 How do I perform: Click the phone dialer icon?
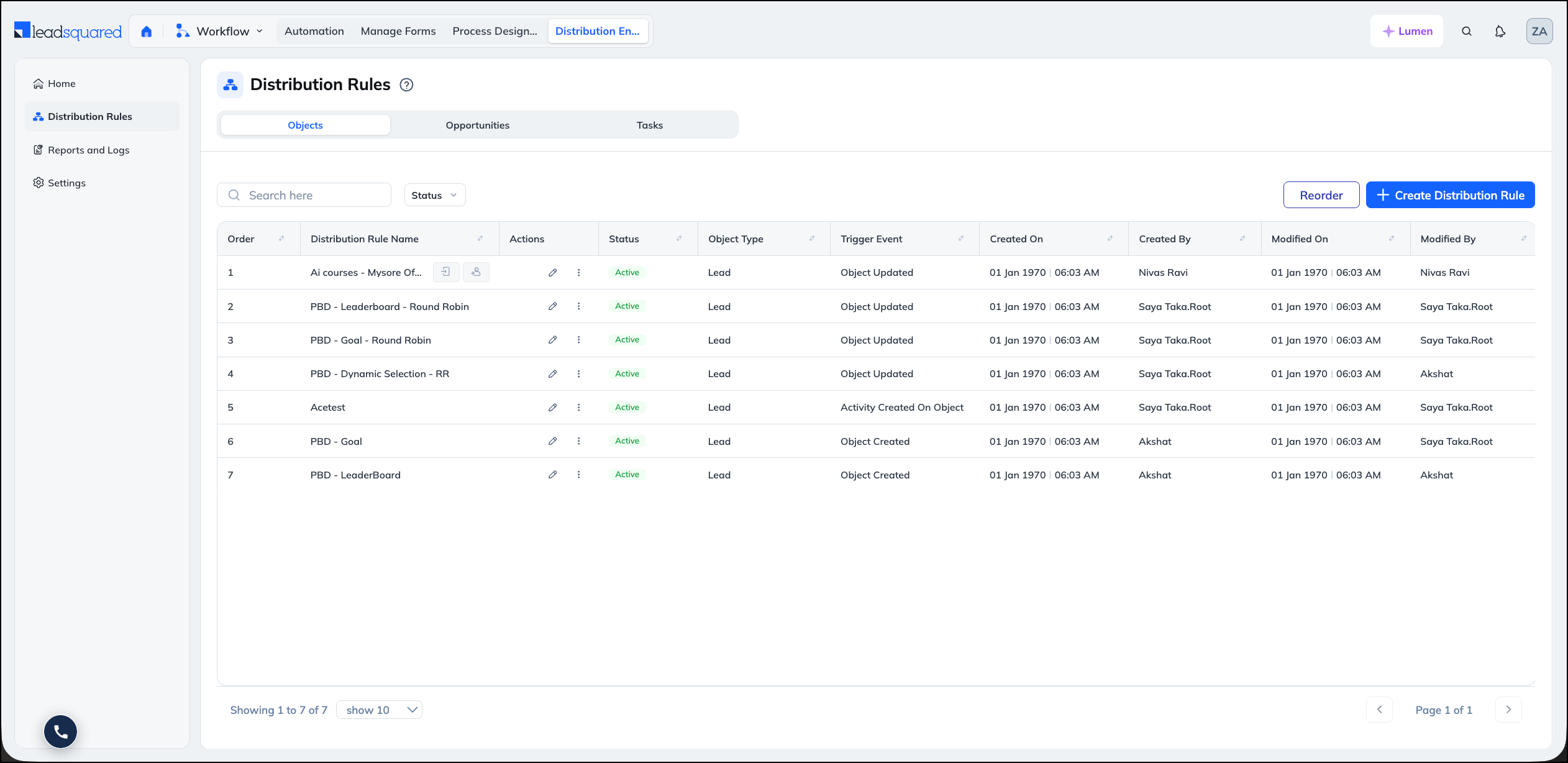pos(61,731)
